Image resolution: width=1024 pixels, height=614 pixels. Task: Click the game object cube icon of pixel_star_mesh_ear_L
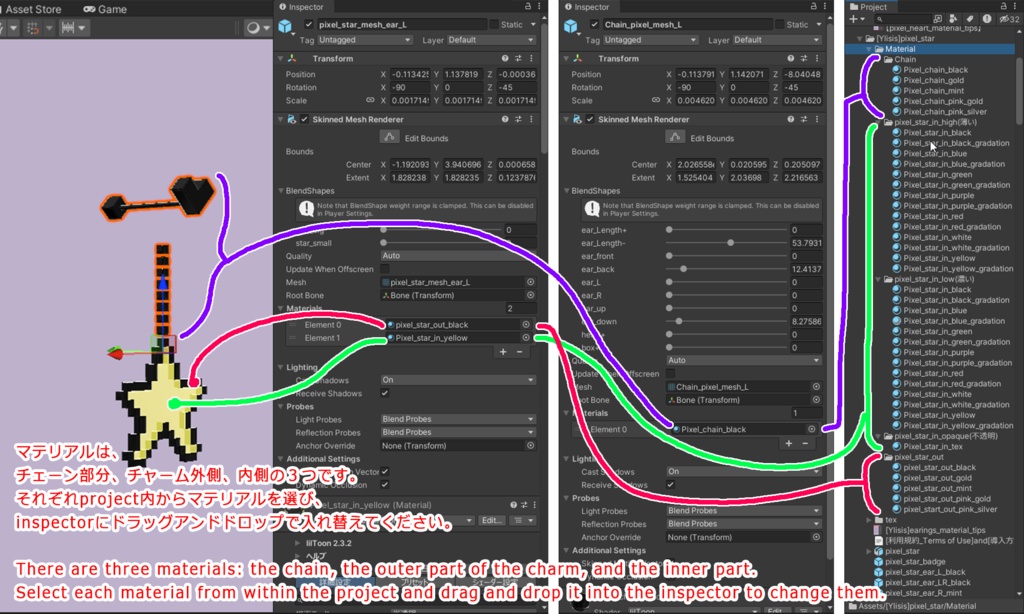[x=285, y=26]
